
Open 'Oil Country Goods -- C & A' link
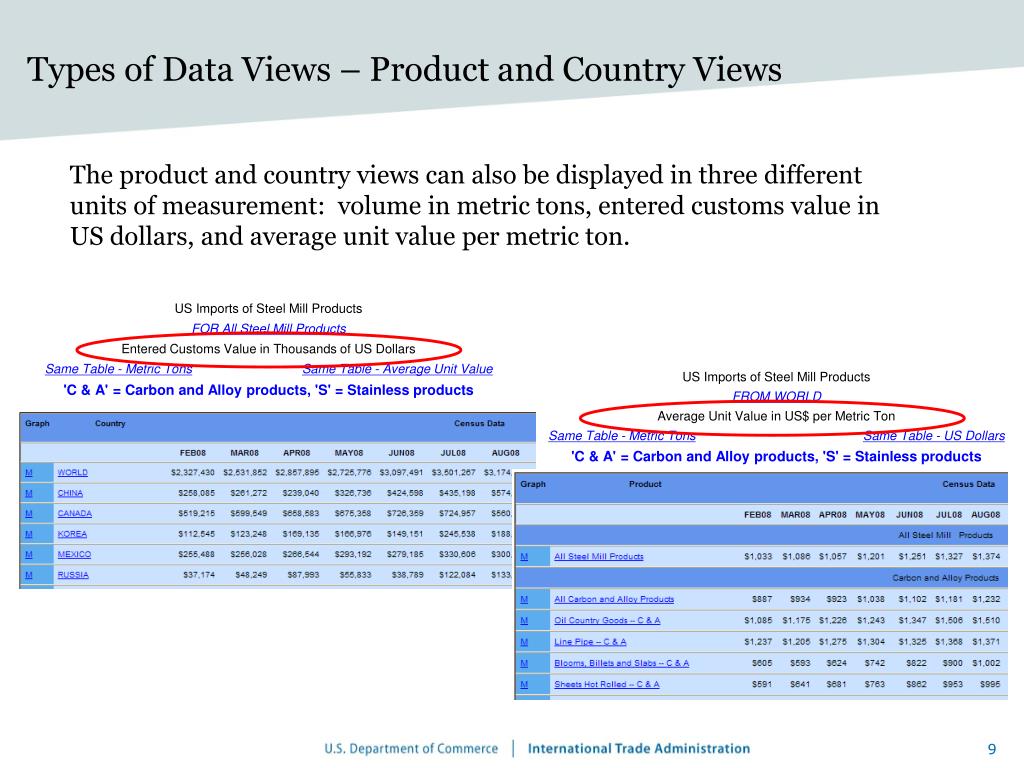[x=607, y=620]
